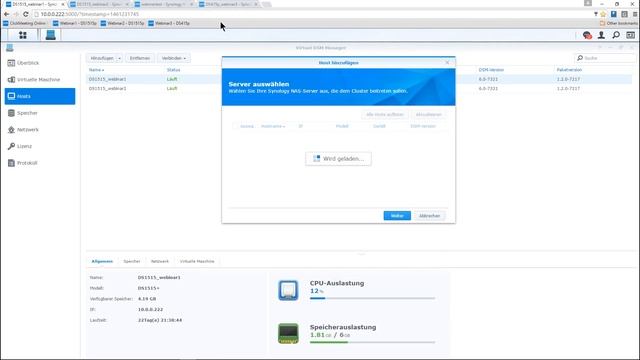
Task: Select the Hosts sidebar item
Action: pos(40,96)
